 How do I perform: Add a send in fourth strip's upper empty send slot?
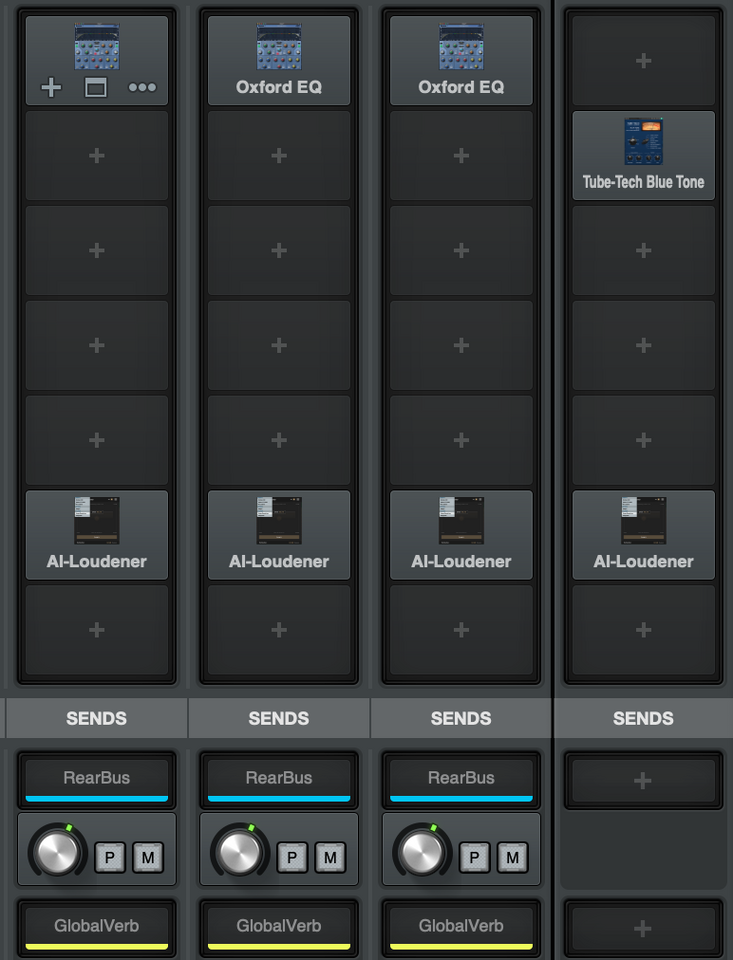[643, 781]
